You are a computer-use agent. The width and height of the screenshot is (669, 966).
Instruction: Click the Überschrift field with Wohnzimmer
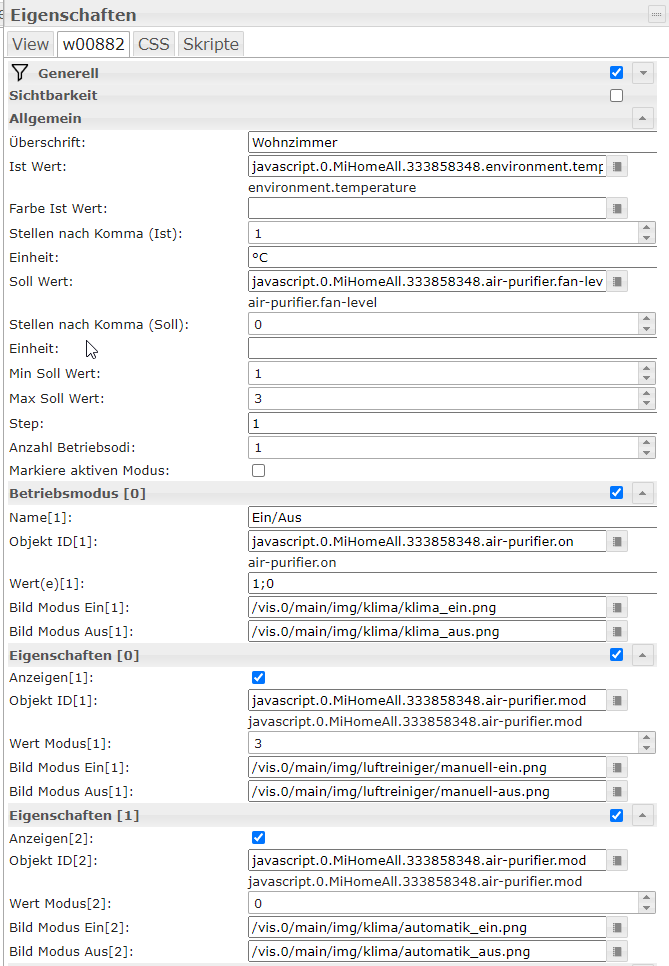coord(453,142)
